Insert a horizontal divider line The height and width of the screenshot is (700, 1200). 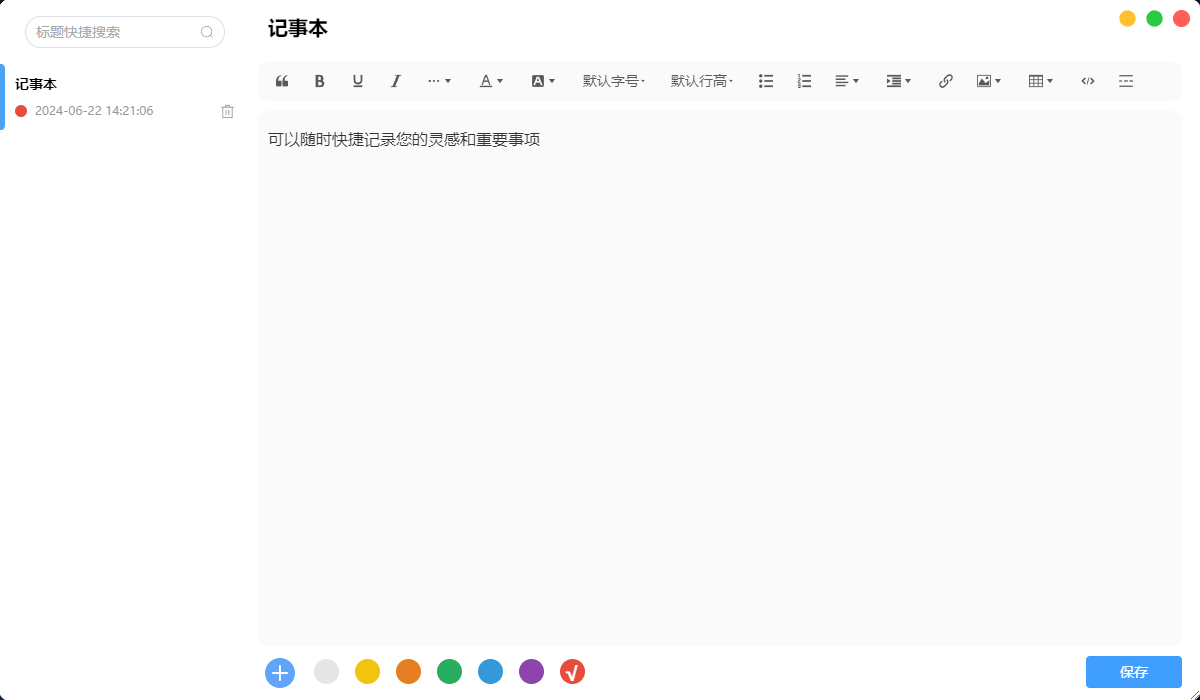click(1126, 81)
